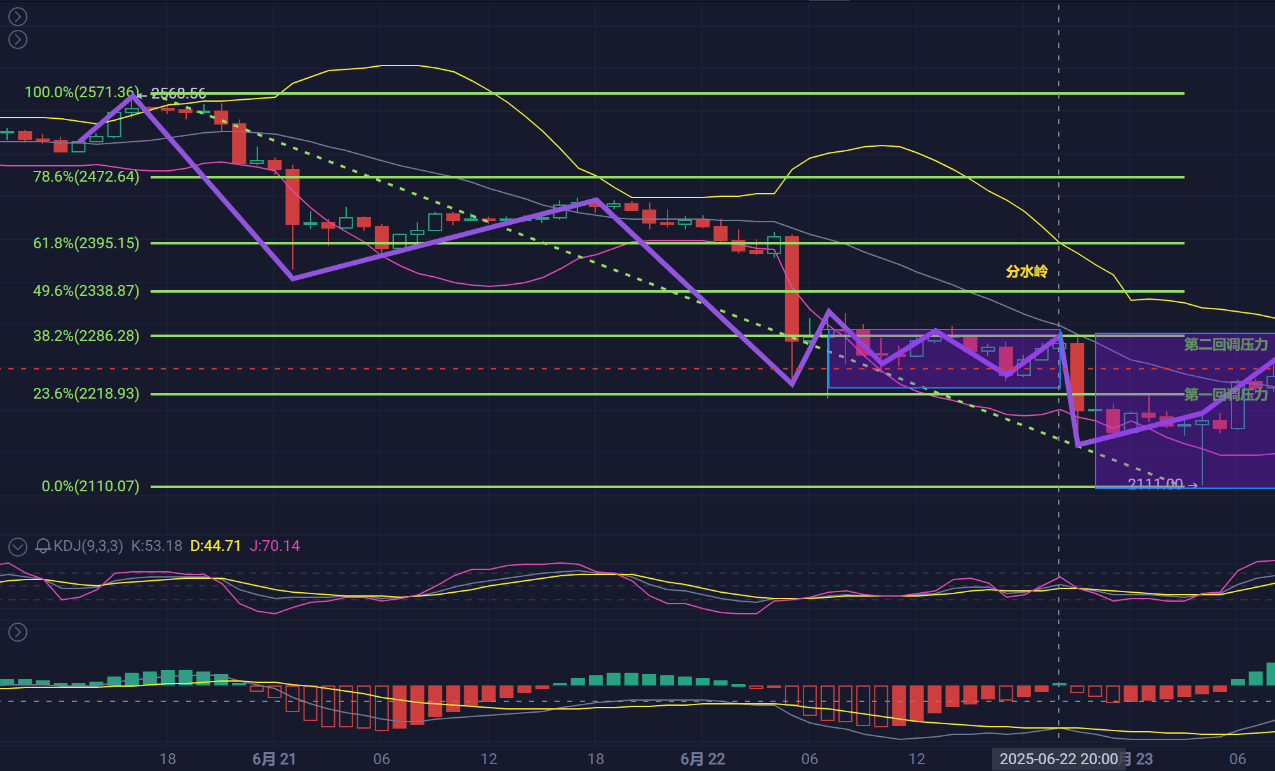Select the 0.0%(2110.07) Fibonacci label
1275x771 pixels.
pyautogui.click(x=91, y=487)
